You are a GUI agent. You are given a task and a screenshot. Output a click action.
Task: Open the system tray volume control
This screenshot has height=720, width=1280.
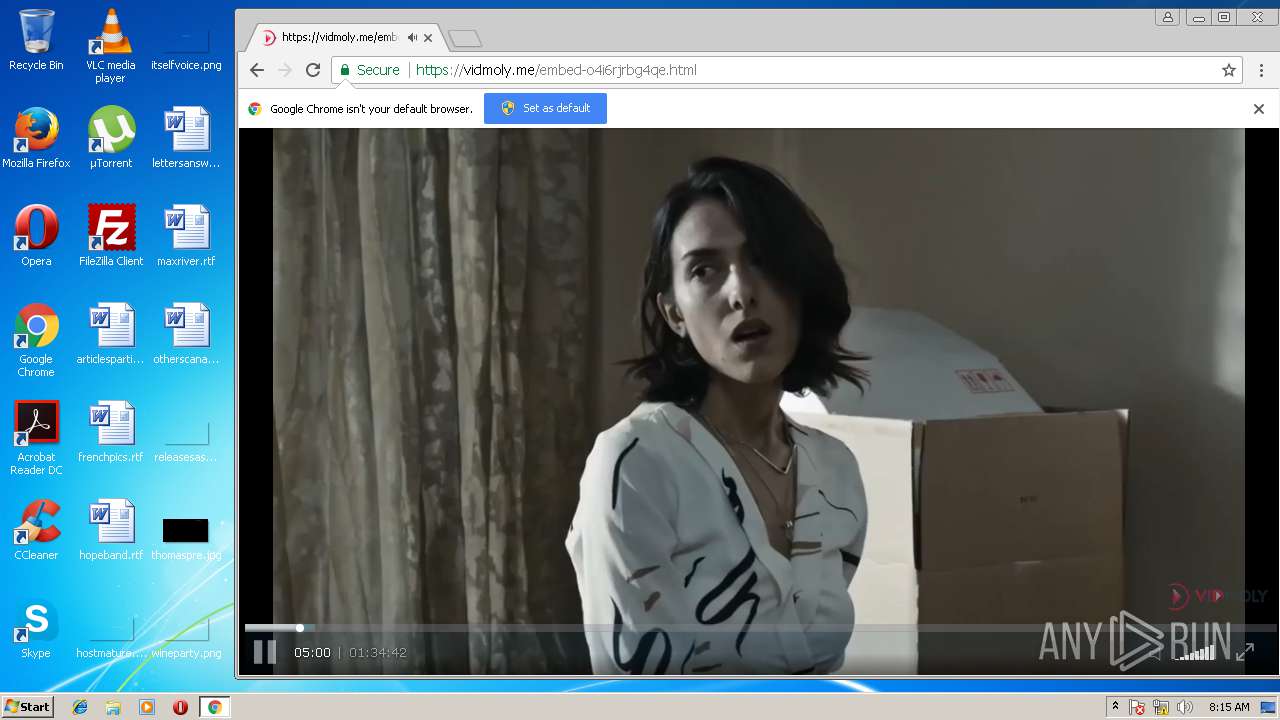point(1185,707)
